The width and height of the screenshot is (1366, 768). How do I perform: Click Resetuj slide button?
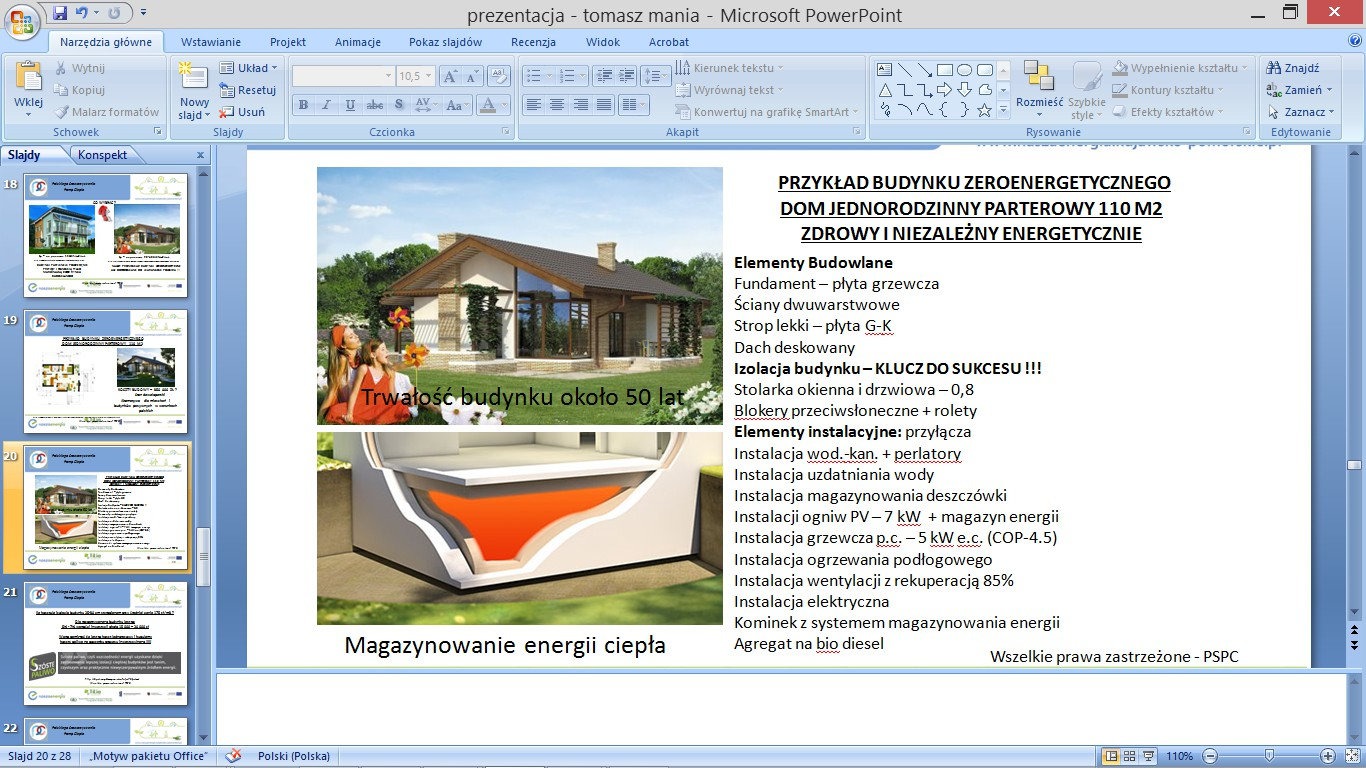click(248, 90)
